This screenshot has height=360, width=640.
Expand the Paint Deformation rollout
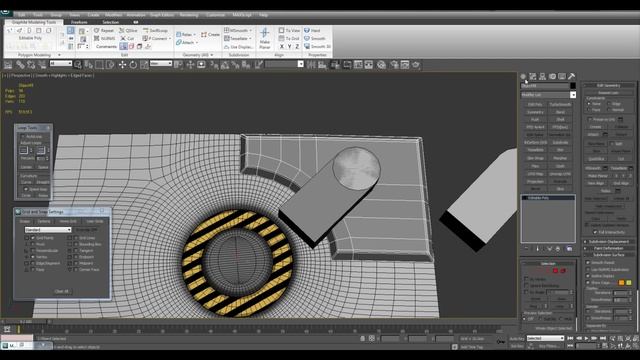pos(608,248)
